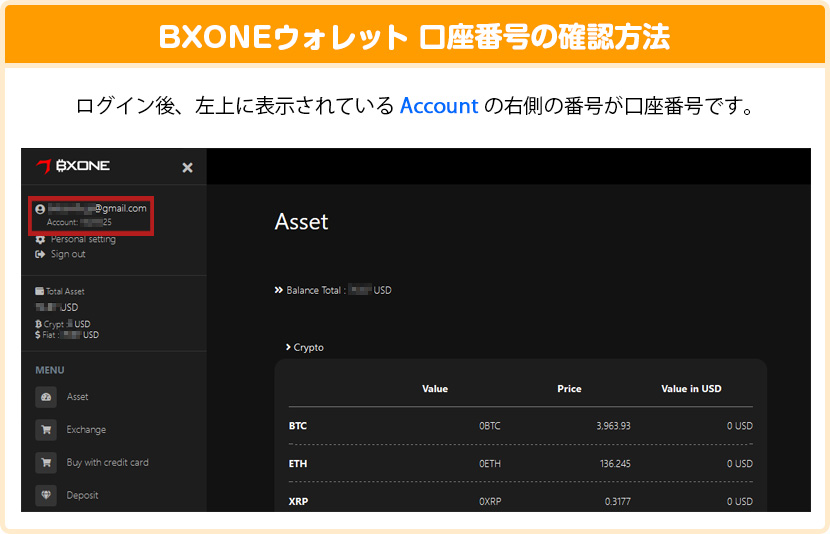
Task: Click the MENU heading
Action: tap(50, 370)
